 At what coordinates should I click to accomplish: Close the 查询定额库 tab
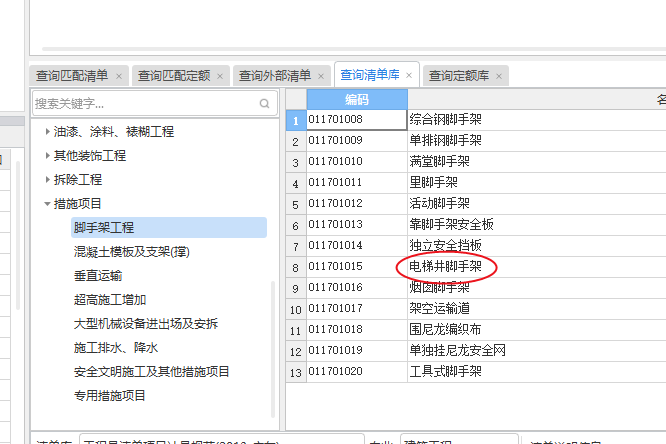[499, 76]
